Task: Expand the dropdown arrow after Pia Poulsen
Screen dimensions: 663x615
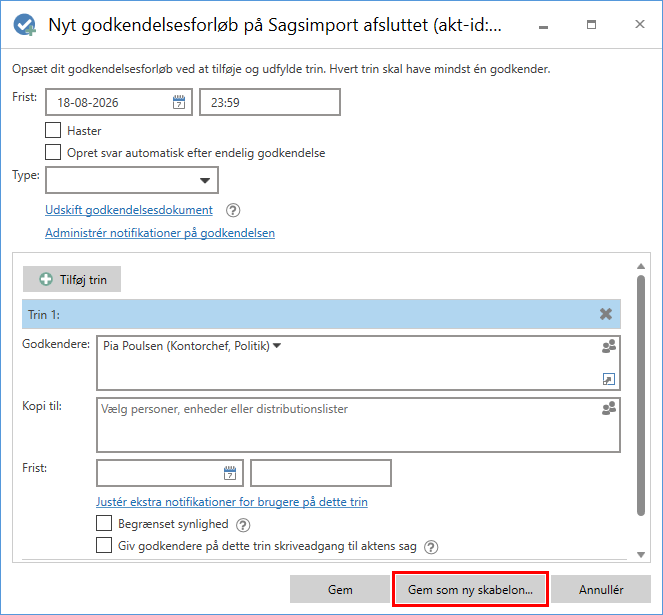Action: click(277, 346)
